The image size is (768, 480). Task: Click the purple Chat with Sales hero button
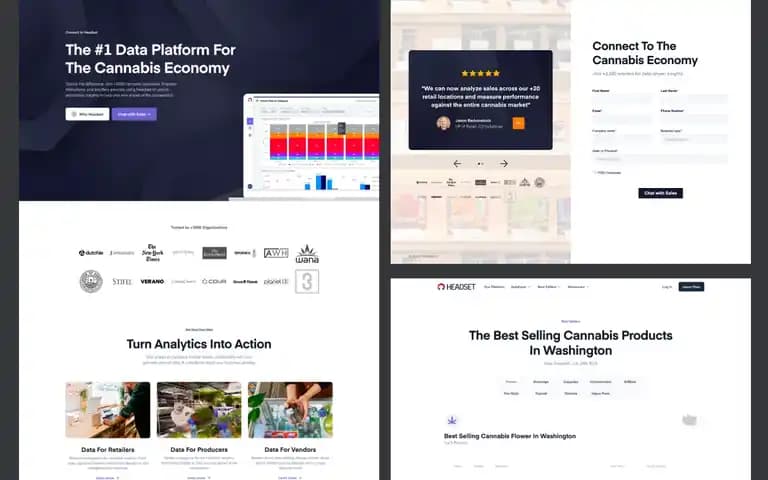134,114
